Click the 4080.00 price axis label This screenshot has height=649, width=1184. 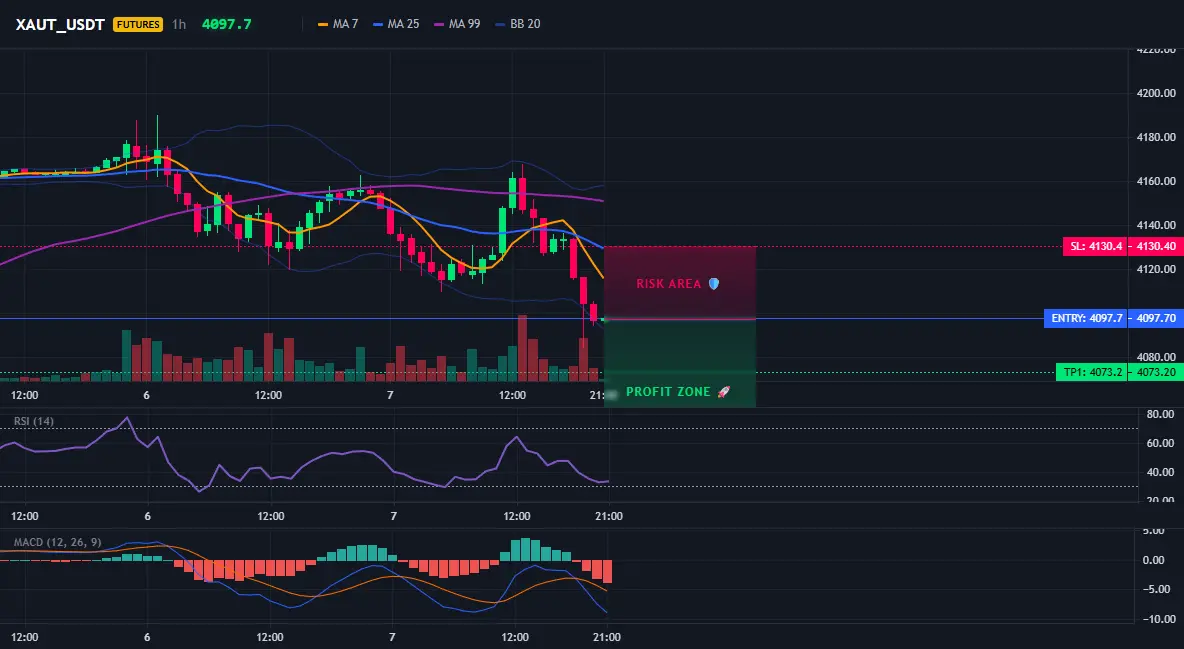(x=1157, y=357)
